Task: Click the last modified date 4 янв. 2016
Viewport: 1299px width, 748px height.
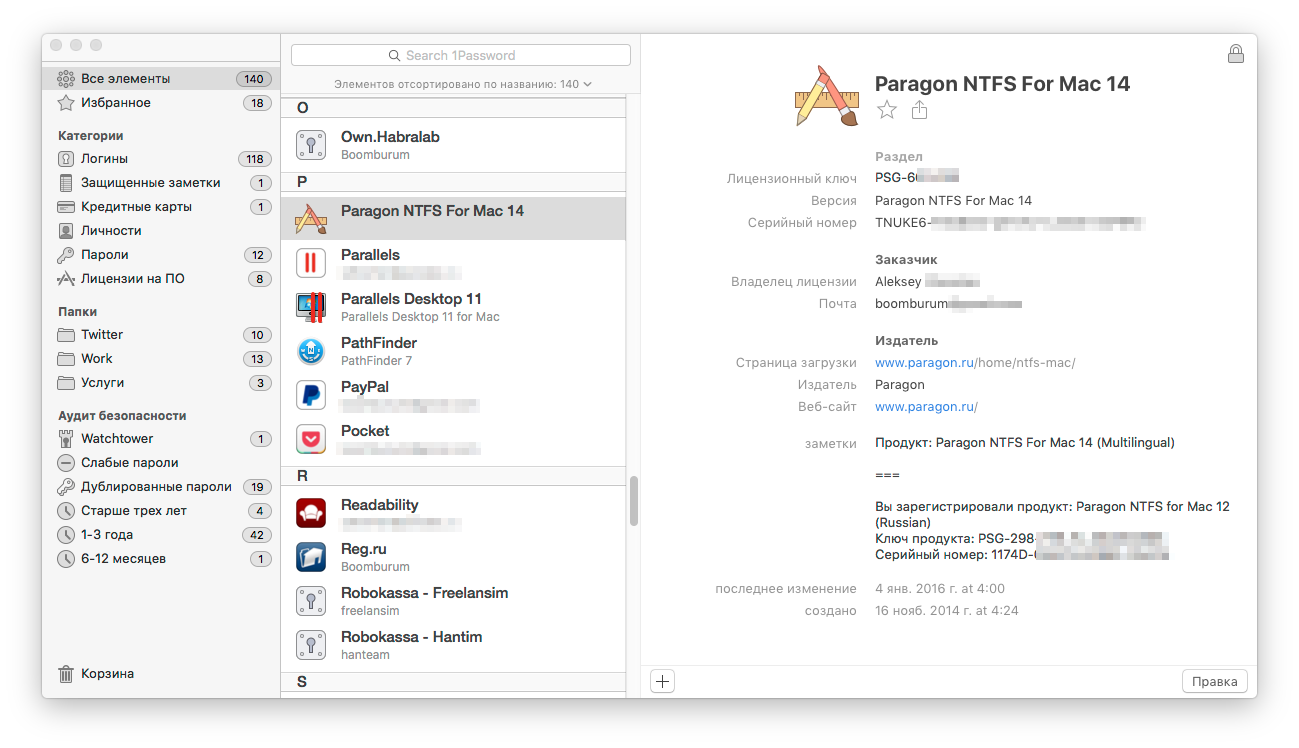Action: click(940, 589)
